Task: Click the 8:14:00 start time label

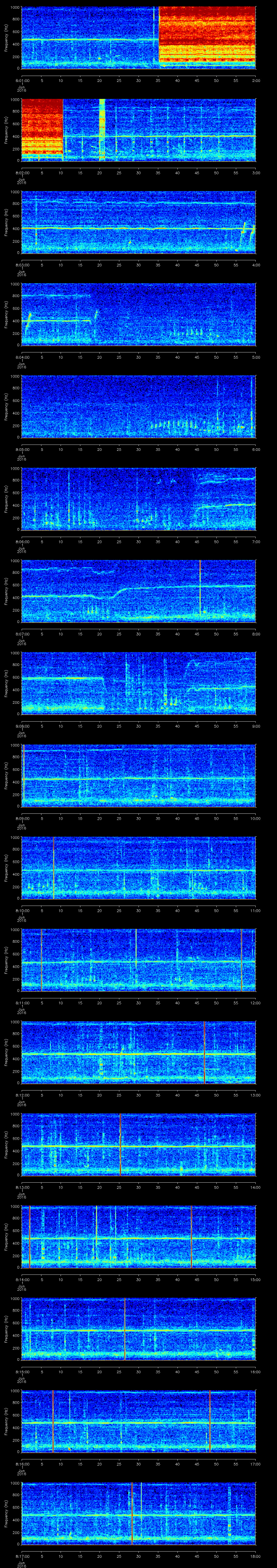Action: [22, 1279]
